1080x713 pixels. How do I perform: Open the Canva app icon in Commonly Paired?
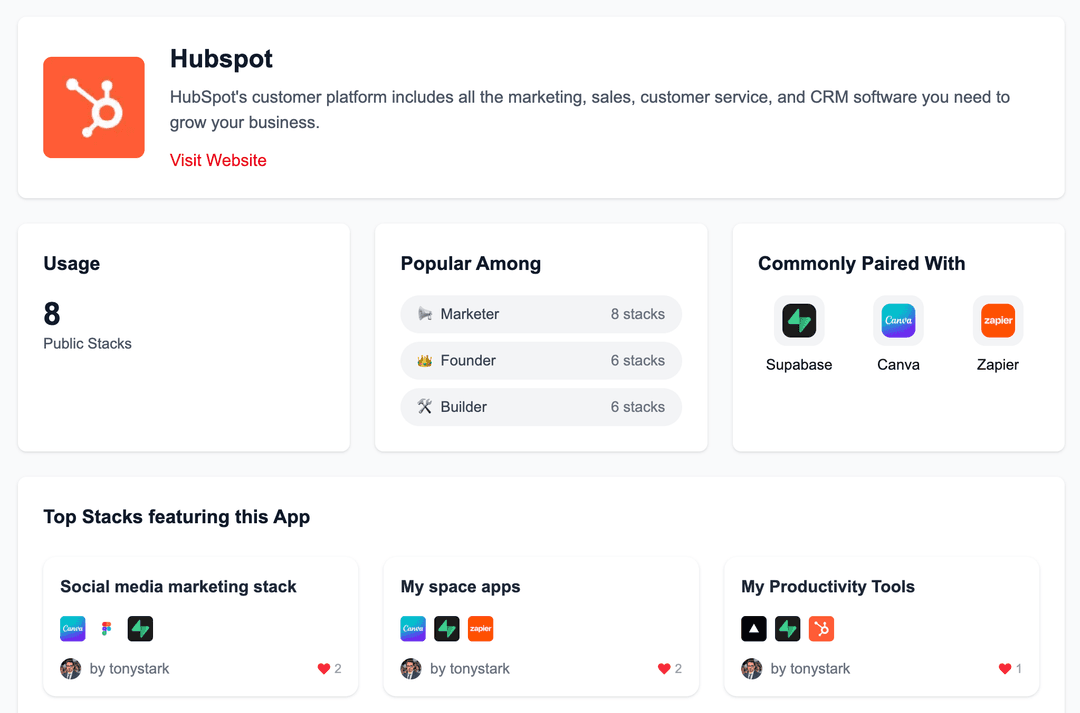[x=898, y=320]
